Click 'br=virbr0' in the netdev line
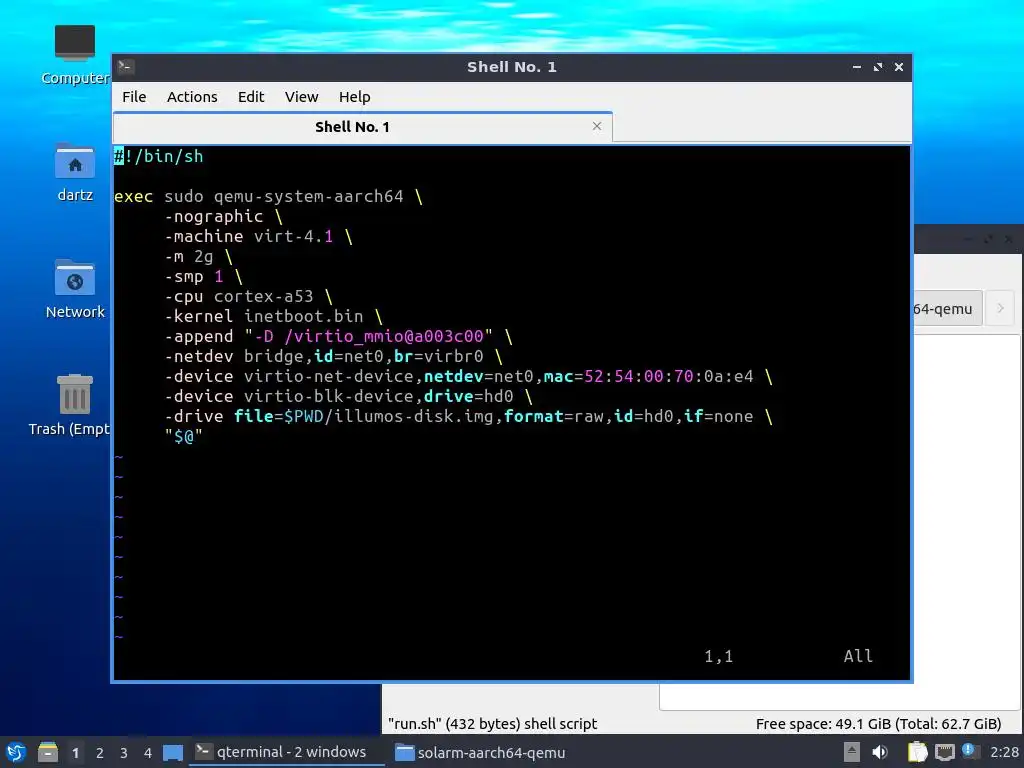 (438, 357)
